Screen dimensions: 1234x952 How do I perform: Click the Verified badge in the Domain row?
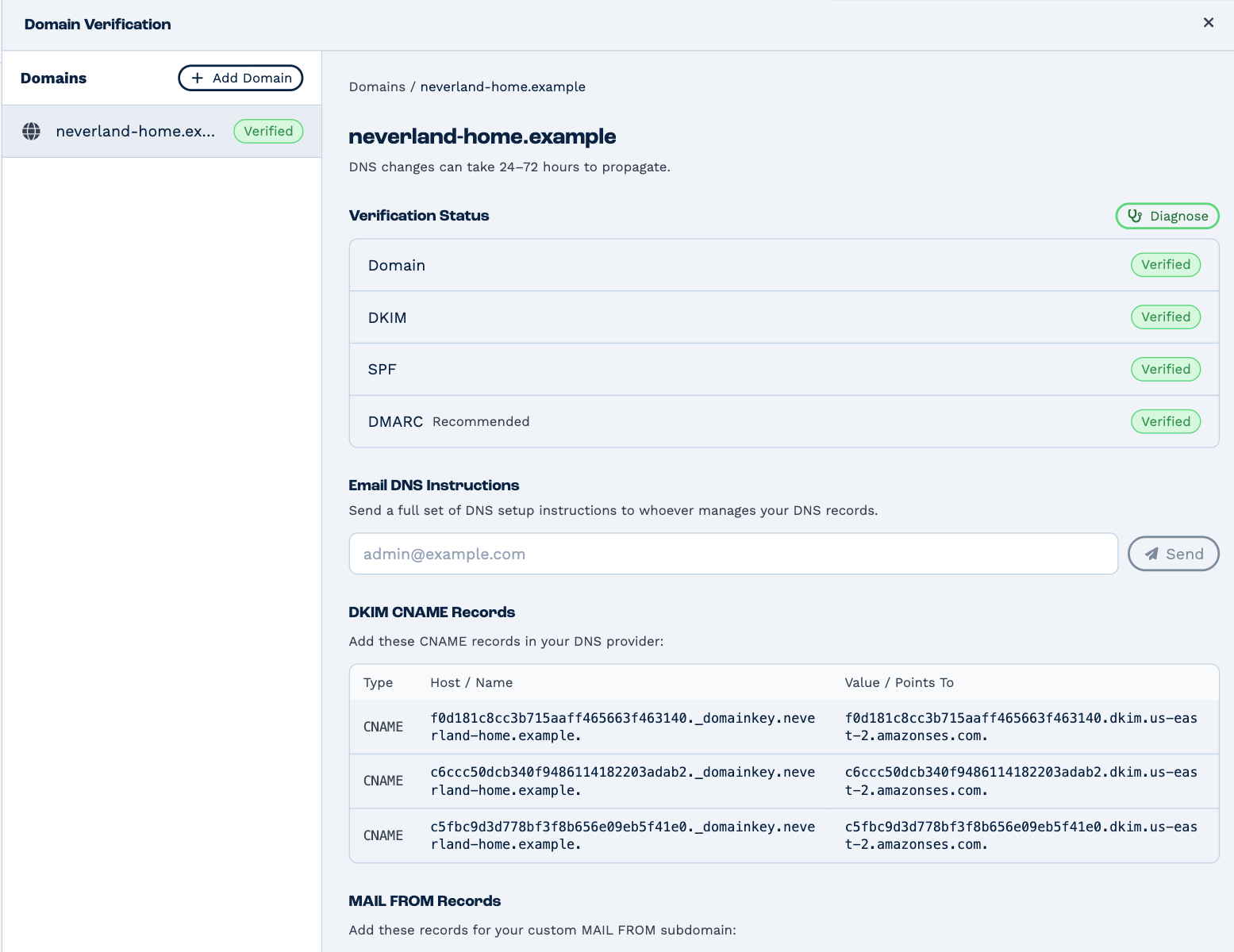(x=1166, y=265)
